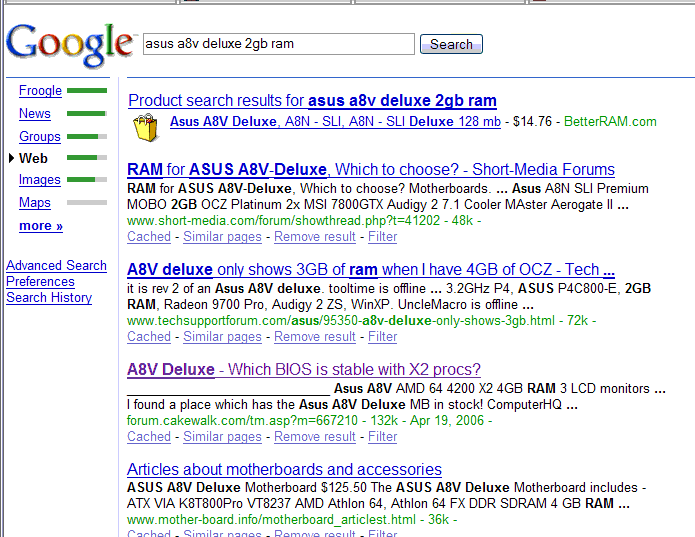695x537 pixels.
Task: Open Similar pages for techsupportforum result
Action: point(223,337)
